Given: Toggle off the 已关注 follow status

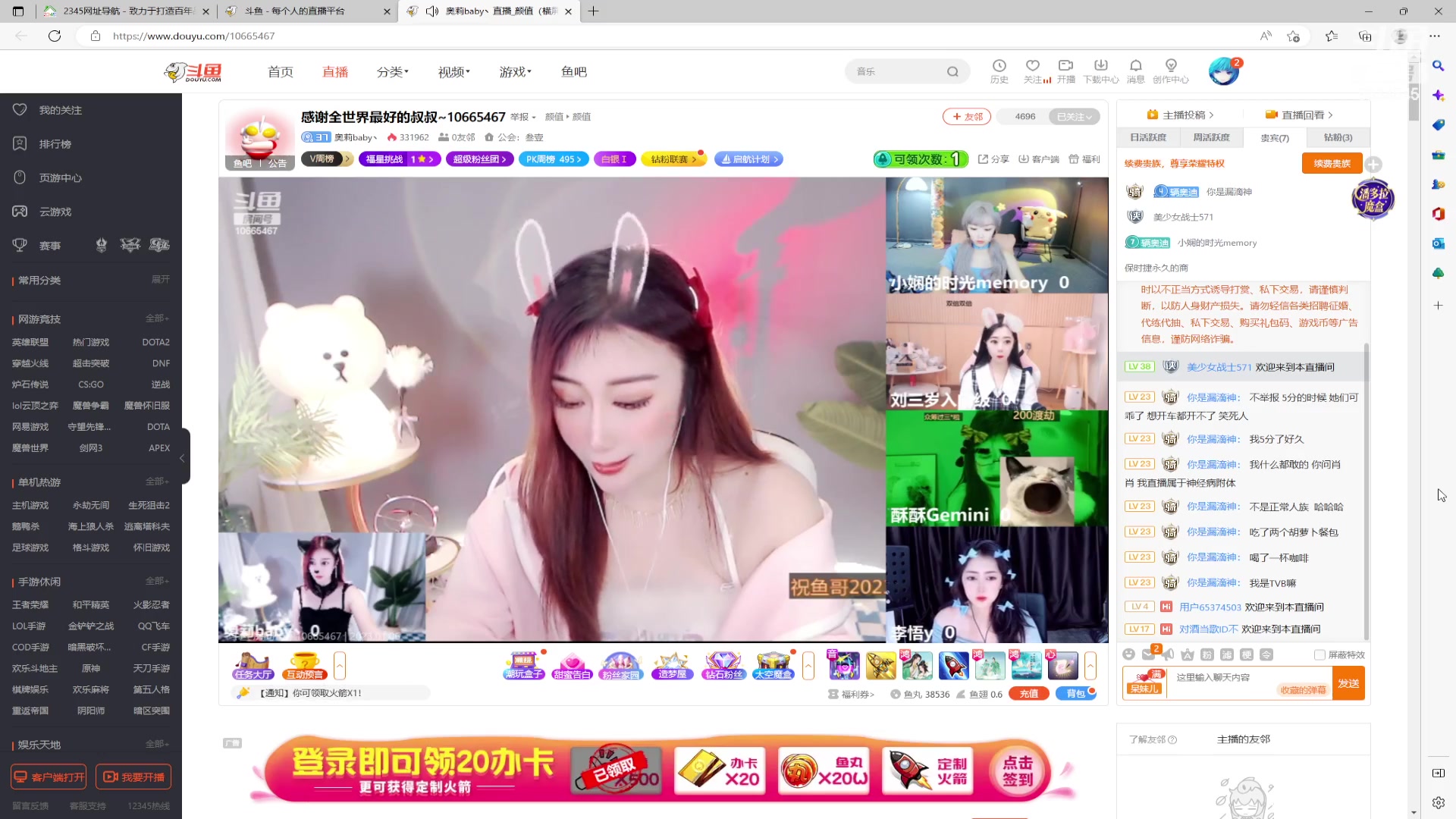Looking at the screenshot, I should tap(1075, 116).
